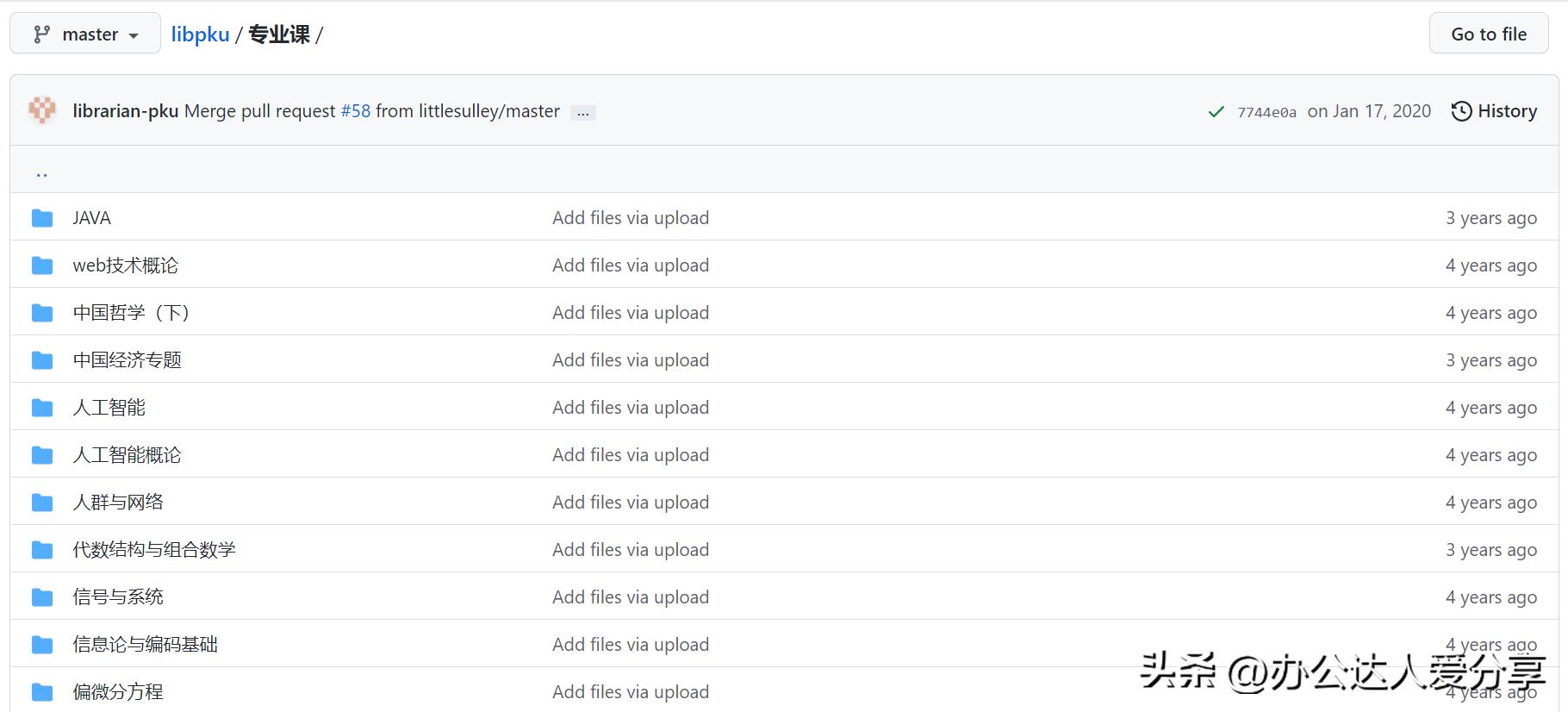The height and width of the screenshot is (712, 1568).
Task: Open the librarian-pku author link
Action: [126, 111]
